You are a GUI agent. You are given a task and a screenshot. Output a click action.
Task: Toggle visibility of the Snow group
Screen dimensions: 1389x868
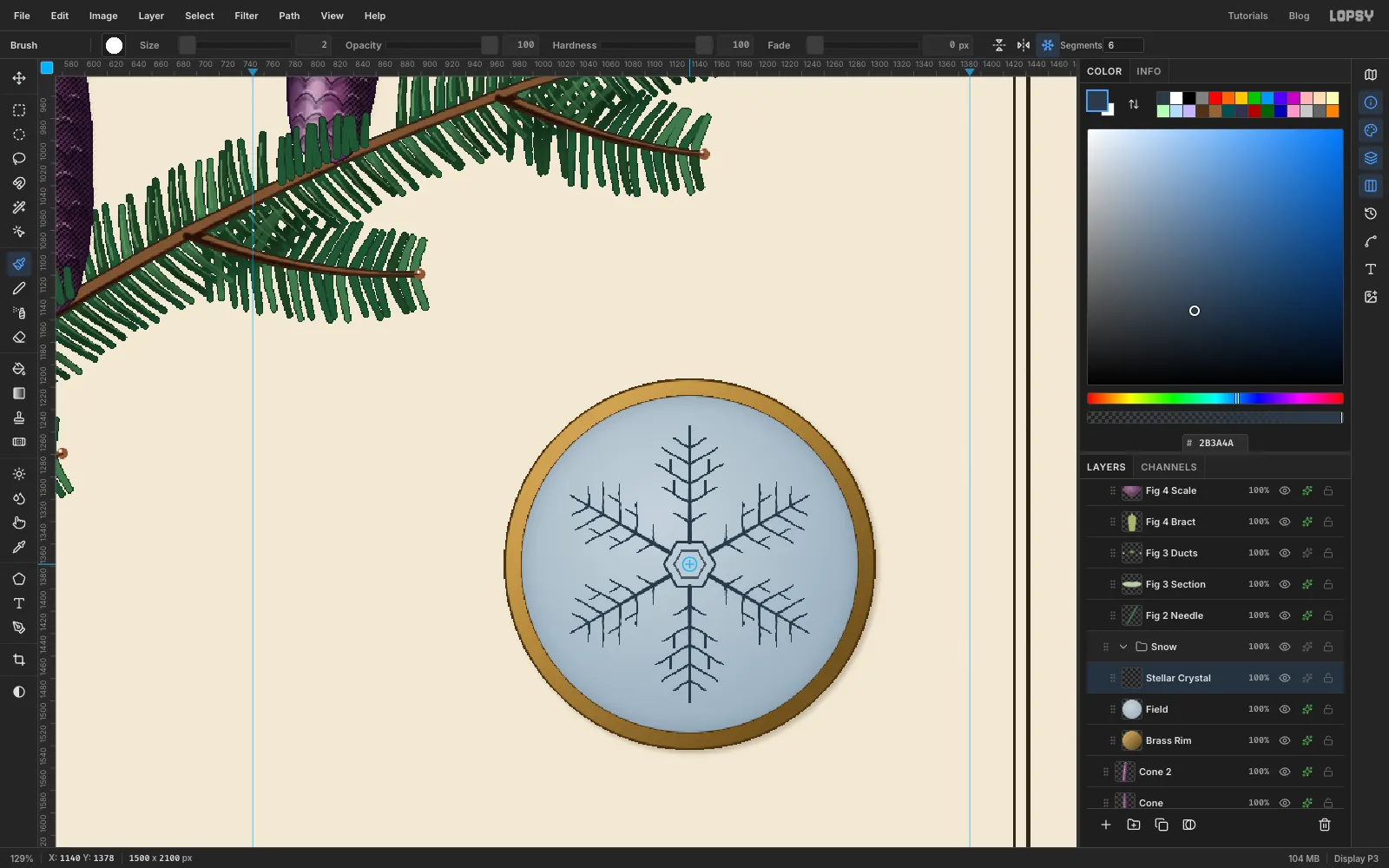click(1285, 647)
